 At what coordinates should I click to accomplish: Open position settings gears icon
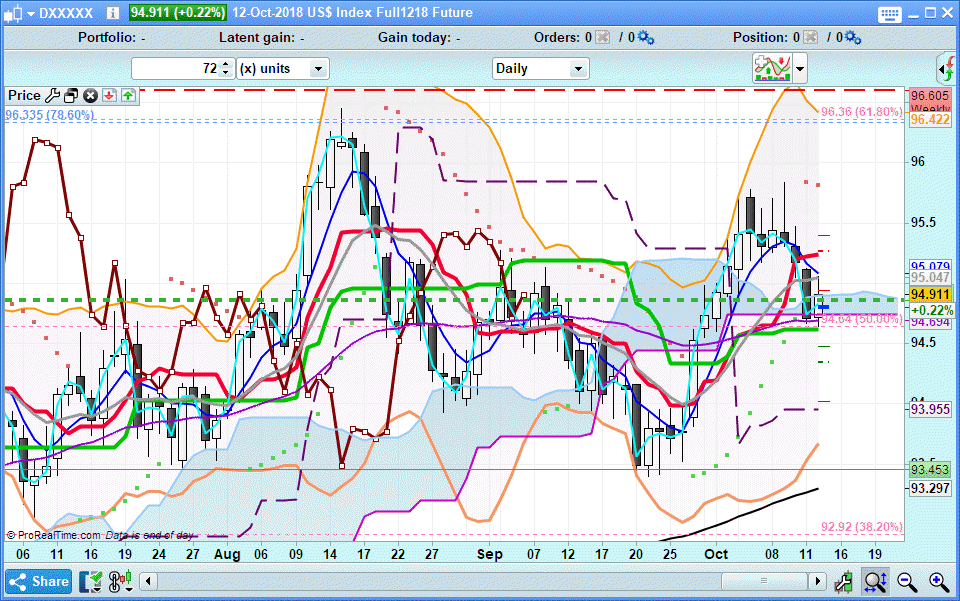tap(853, 38)
